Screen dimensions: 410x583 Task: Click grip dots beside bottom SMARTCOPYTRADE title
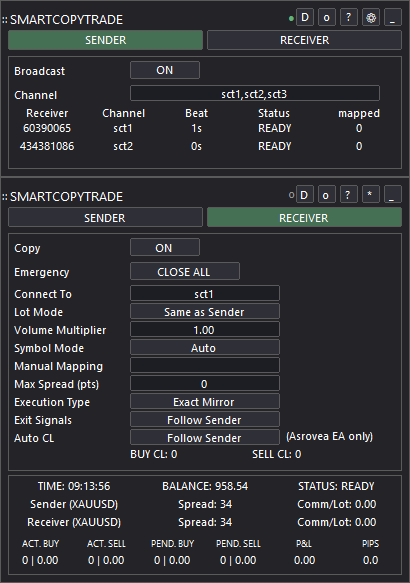click(5, 197)
